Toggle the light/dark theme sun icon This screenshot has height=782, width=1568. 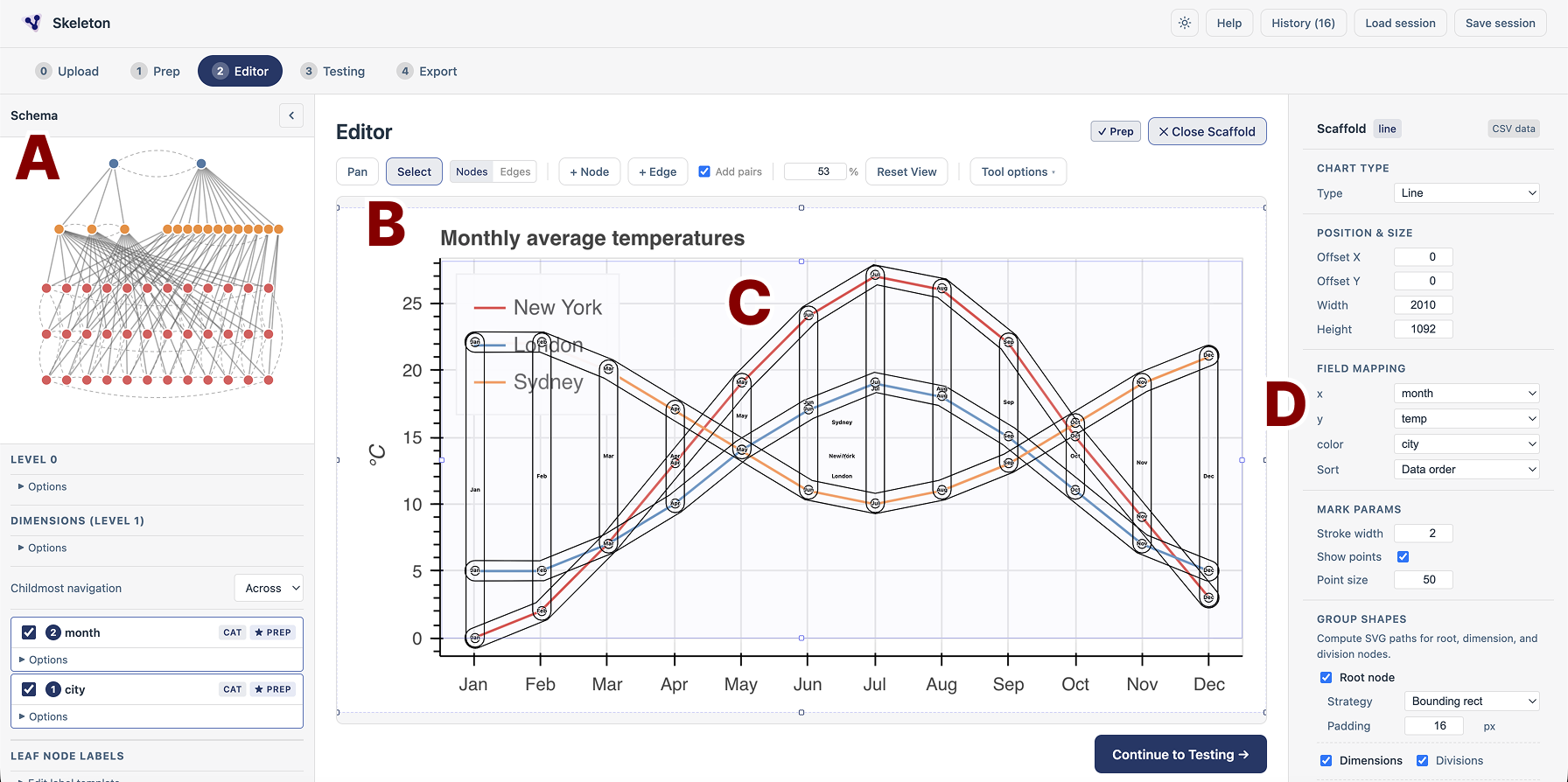point(1185,23)
